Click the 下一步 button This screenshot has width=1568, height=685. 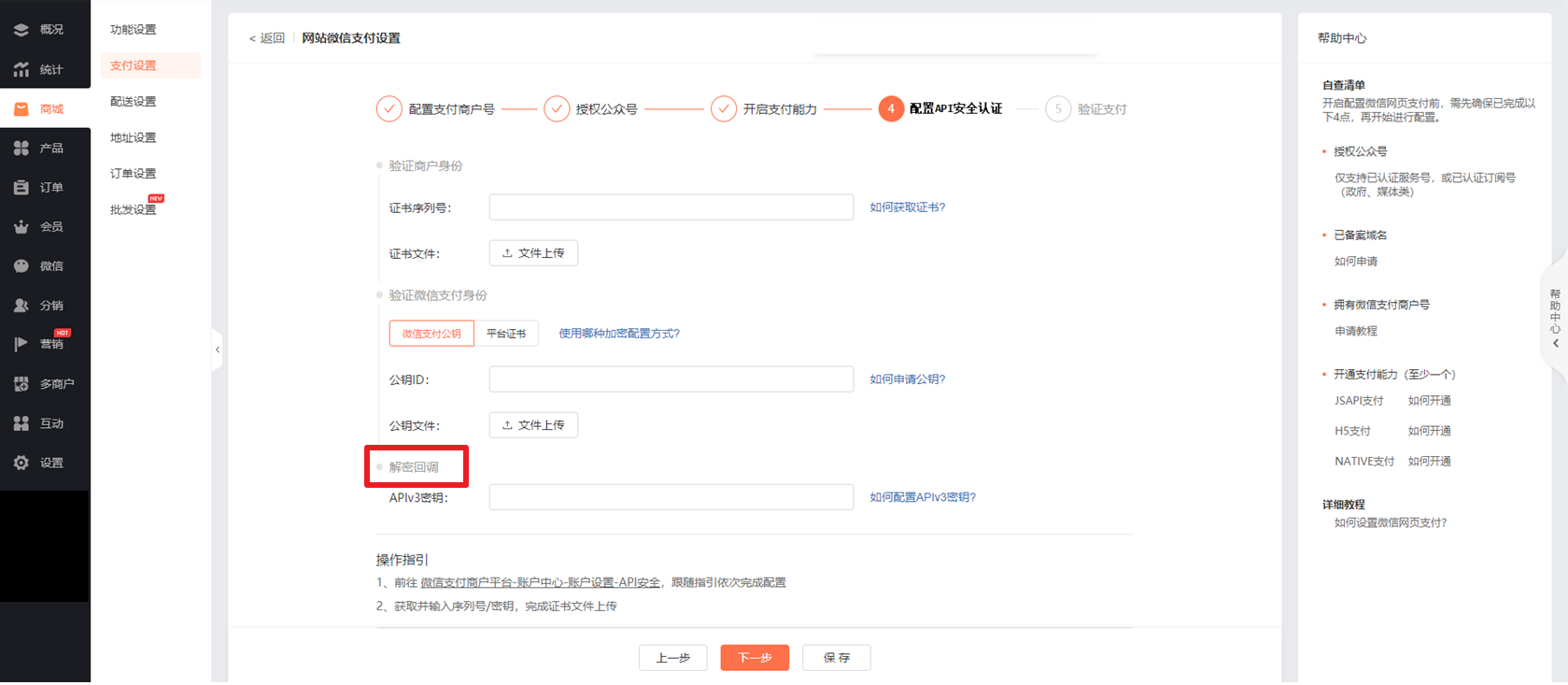pos(755,658)
